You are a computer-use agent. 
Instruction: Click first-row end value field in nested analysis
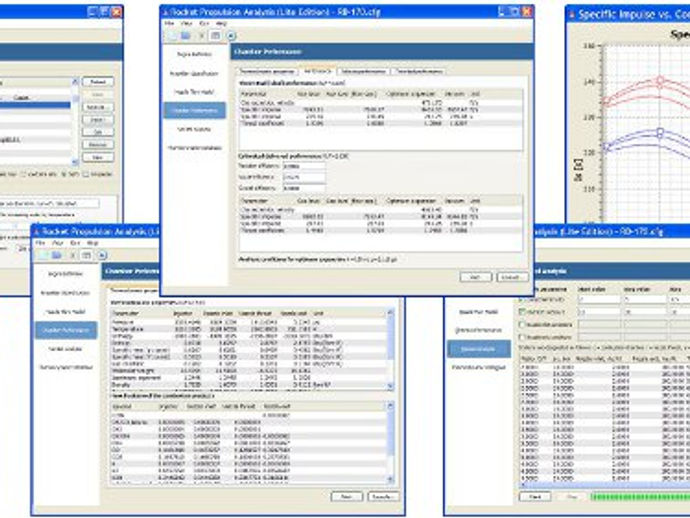[x=644, y=299]
